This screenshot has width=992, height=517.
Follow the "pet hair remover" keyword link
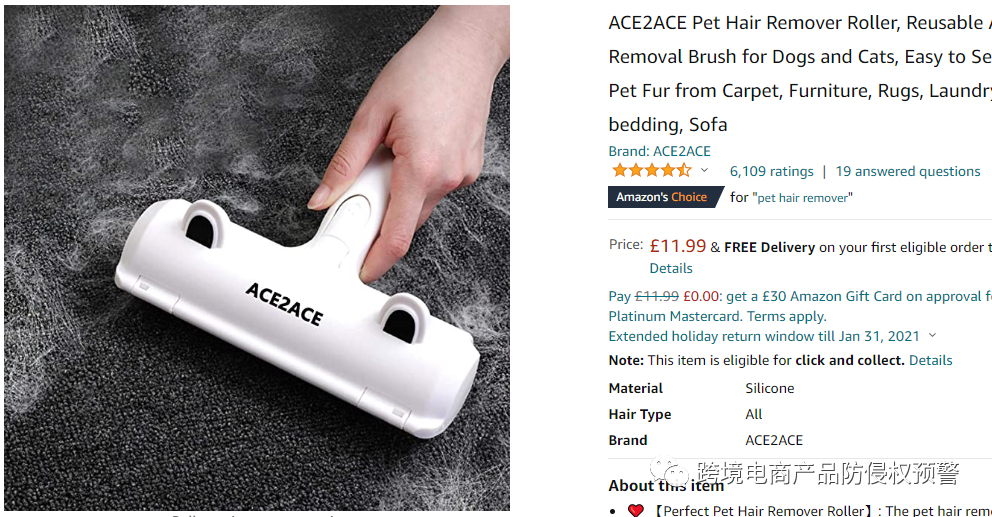[x=804, y=198]
